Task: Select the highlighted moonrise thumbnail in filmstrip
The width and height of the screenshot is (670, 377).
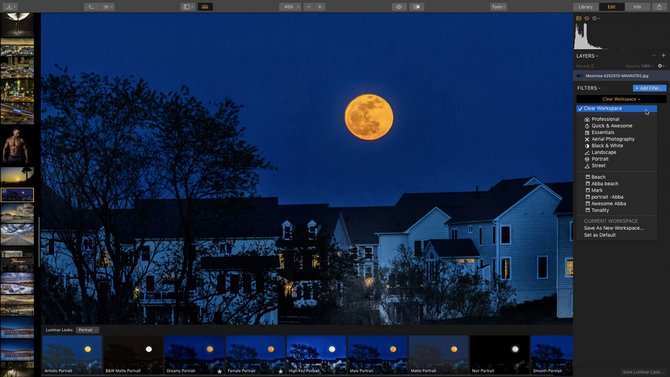Action: pyautogui.click(x=17, y=195)
